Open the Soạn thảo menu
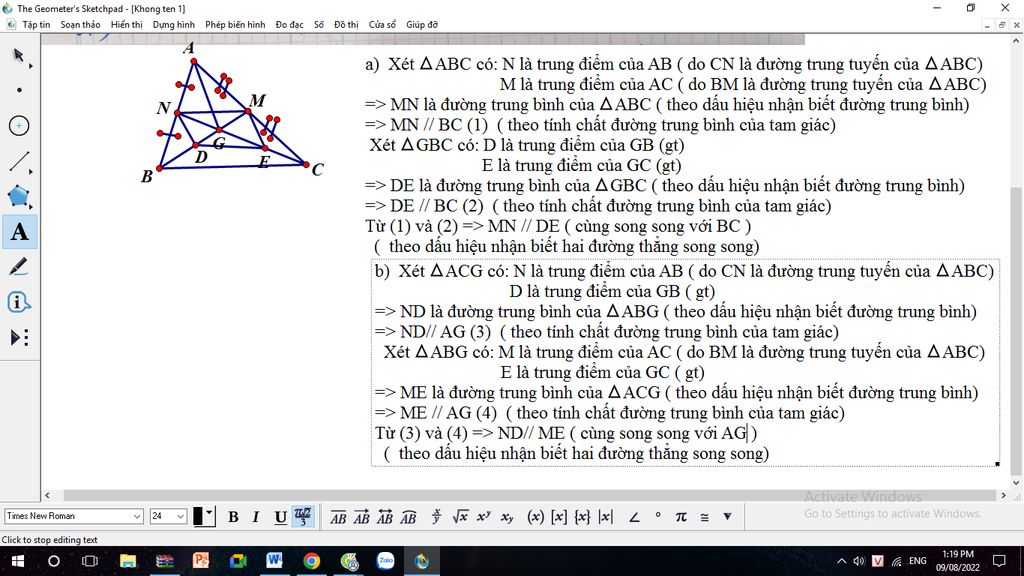This screenshot has height=576, width=1024. [80, 25]
